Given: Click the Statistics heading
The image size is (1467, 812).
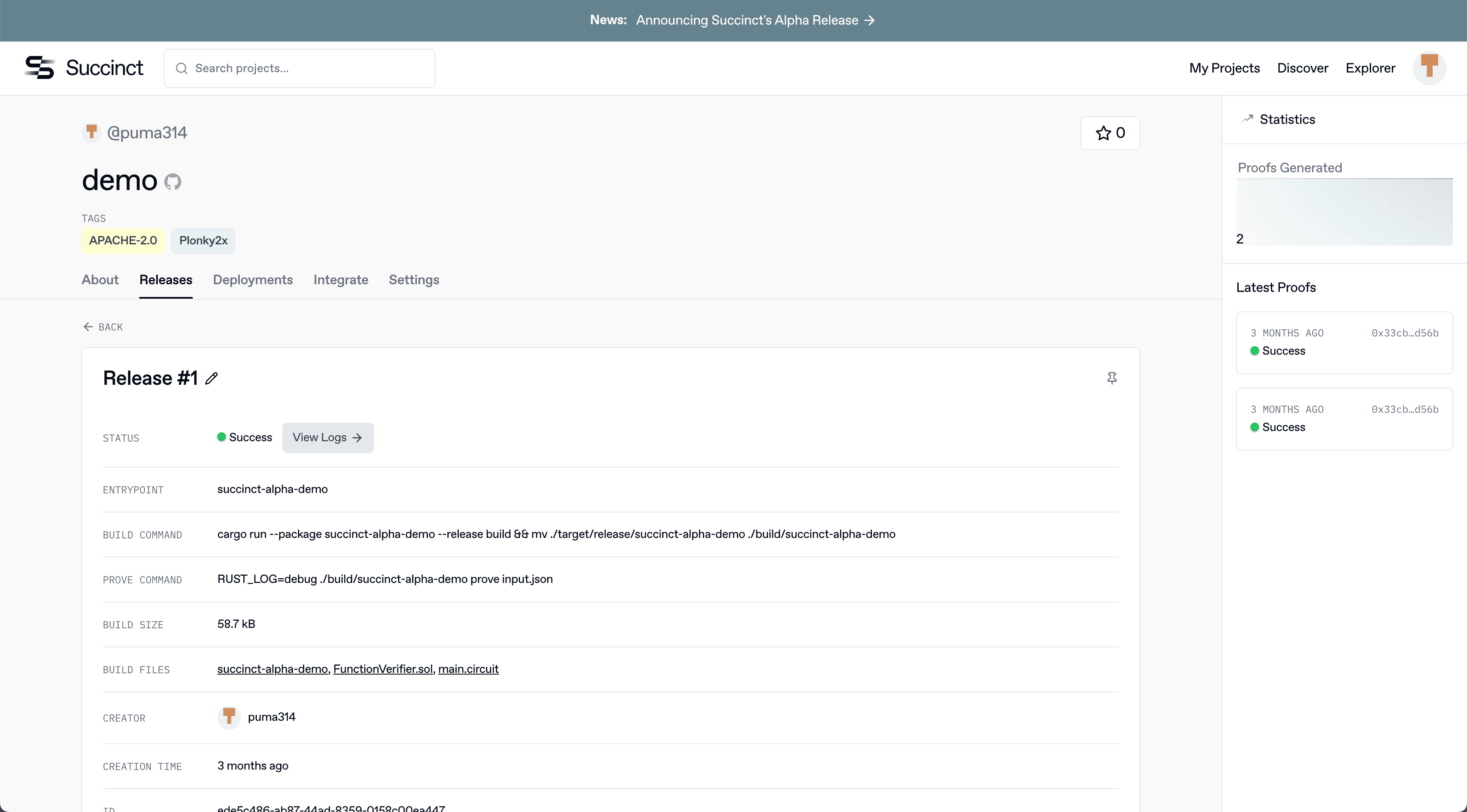Looking at the screenshot, I should (1287, 120).
